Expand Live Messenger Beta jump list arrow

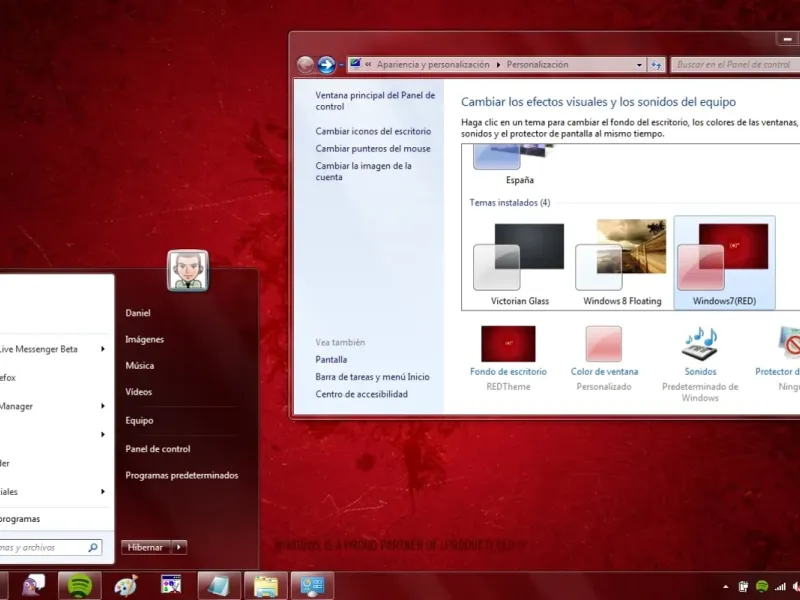pos(103,349)
